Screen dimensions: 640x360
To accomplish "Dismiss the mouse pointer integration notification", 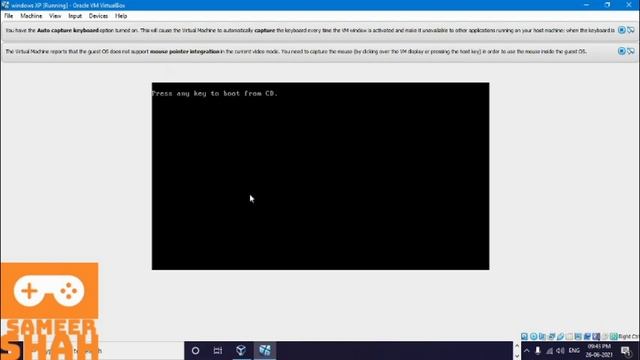I will pyautogui.click(x=621, y=51).
